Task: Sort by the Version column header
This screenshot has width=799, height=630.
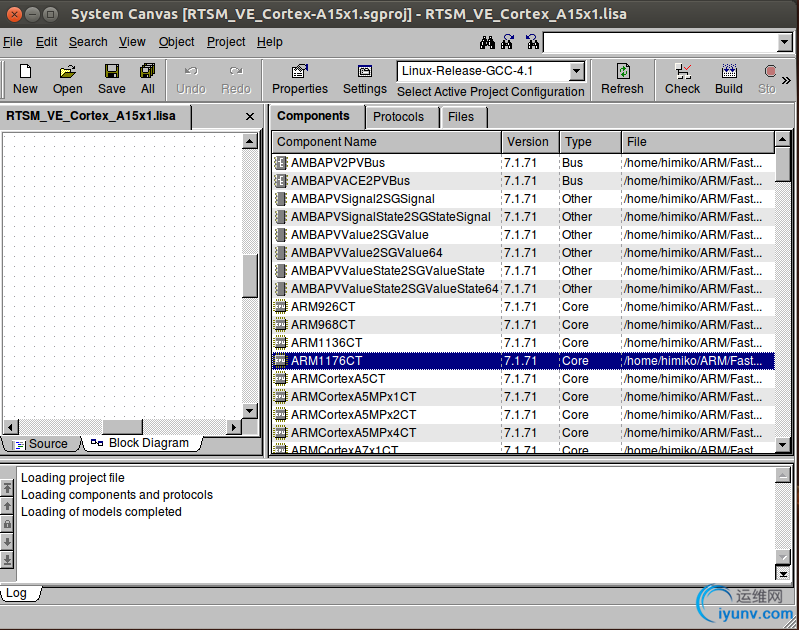Action: coord(530,142)
